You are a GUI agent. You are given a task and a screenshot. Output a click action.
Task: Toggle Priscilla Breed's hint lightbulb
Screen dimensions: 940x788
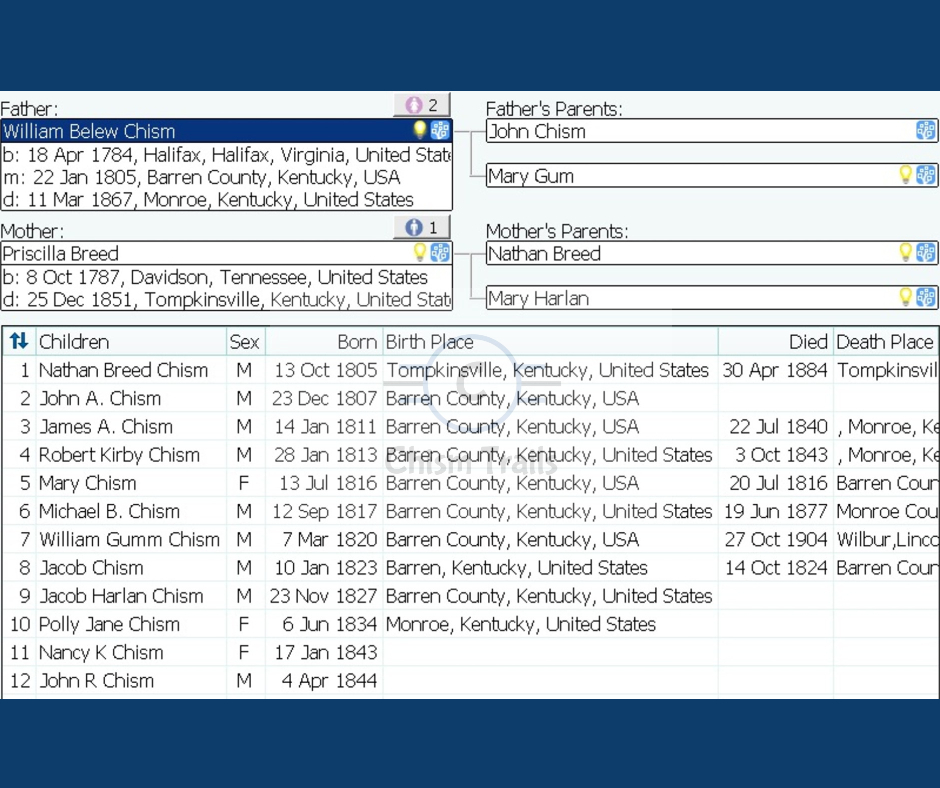(x=419, y=252)
